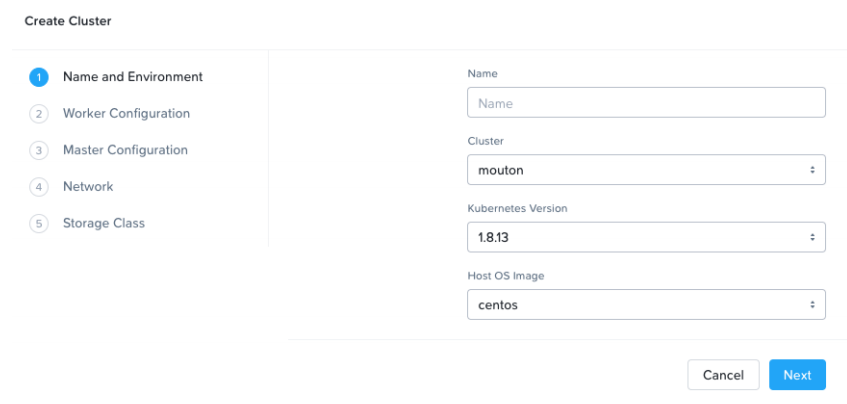The height and width of the screenshot is (404, 847).
Task: Go to Name and Environment step
Action: (x=133, y=77)
